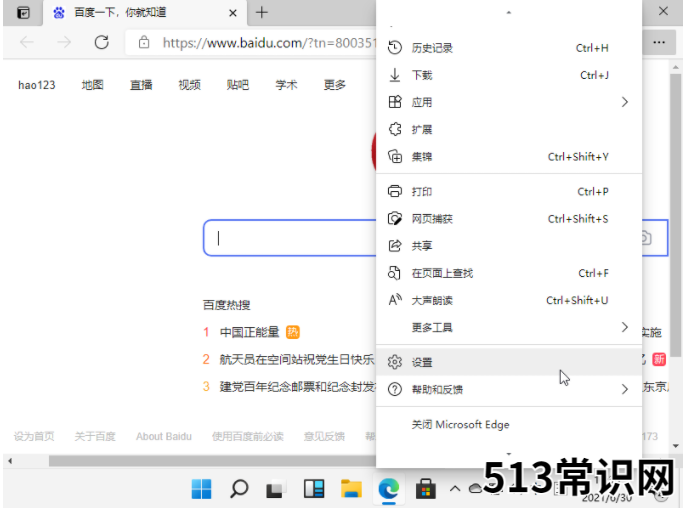The width and height of the screenshot is (684, 508).
Task: Click the three-dot settings and more button
Action: pos(659,42)
